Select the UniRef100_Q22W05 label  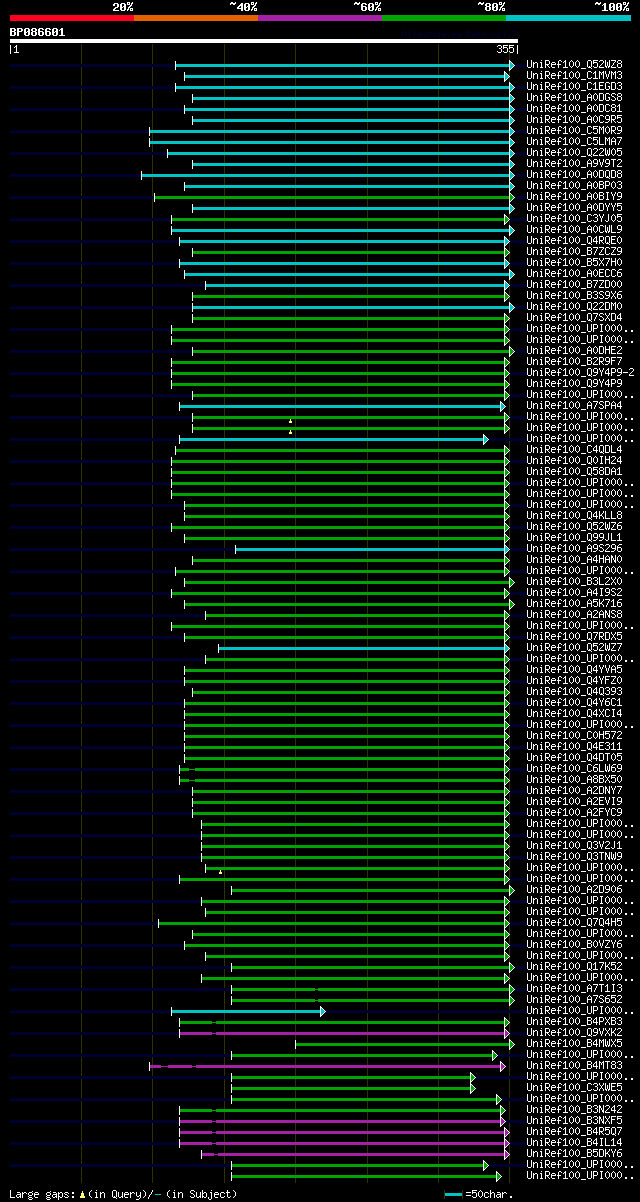point(574,152)
